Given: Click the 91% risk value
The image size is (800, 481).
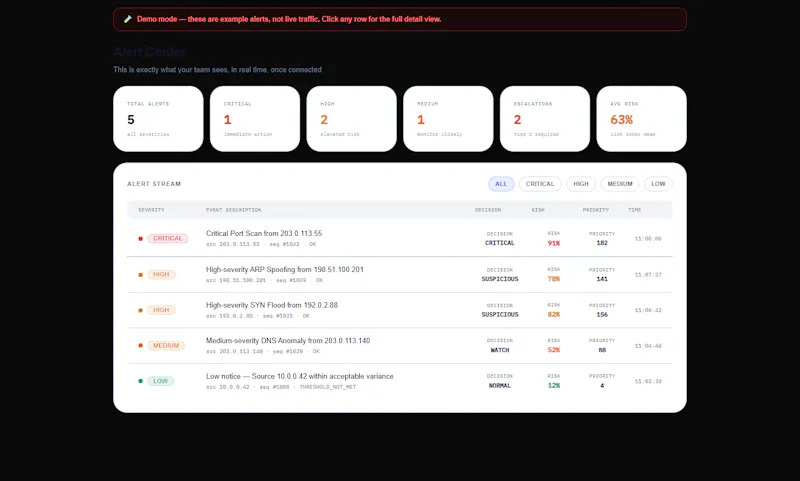Looking at the screenshot, I should pyautogui.click(x=554, y=243).
